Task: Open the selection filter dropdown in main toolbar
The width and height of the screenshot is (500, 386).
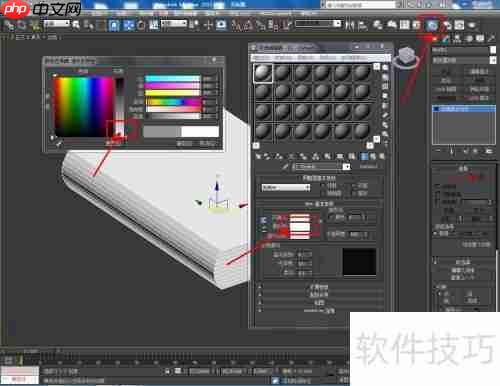Action: pos(57,24)
